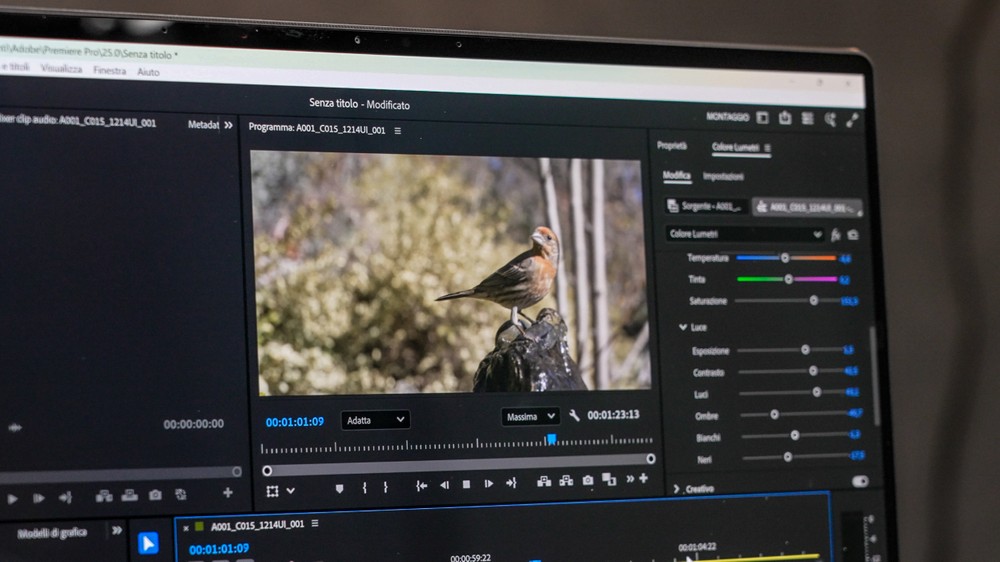Image resolution: width=1000 pixels, height=562 pixels.
Task: Export a frame with the Program monitor camera
Action: 587,480
